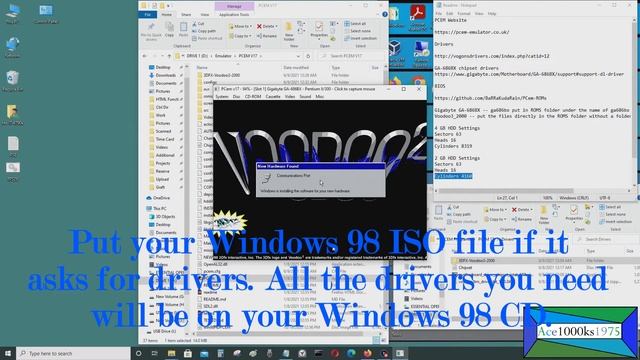Screen dimensions: 640x360
Task: Click Select all in PCEM V17 ribbon
Action: pyautogui.click(x=355, y=24)
